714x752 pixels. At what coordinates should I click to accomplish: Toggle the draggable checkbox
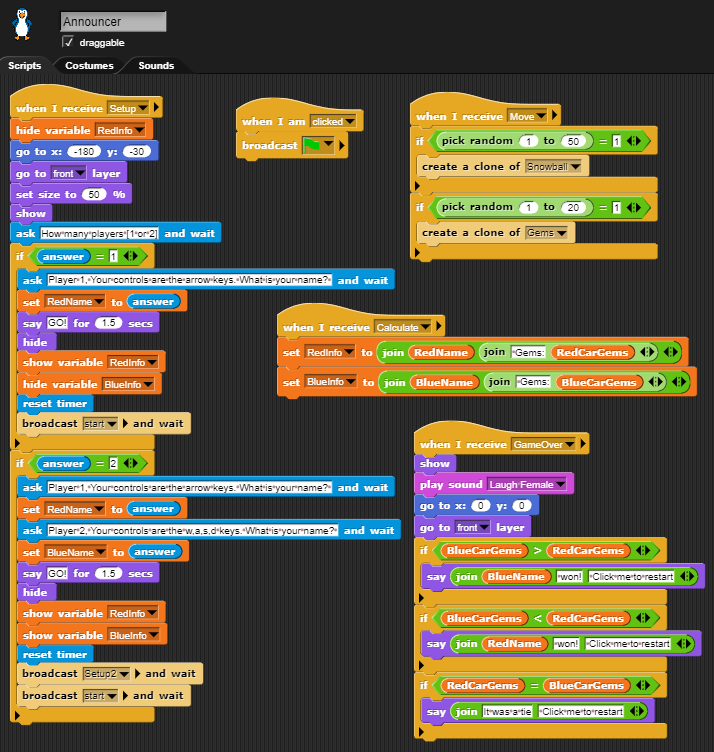(68, 42)
